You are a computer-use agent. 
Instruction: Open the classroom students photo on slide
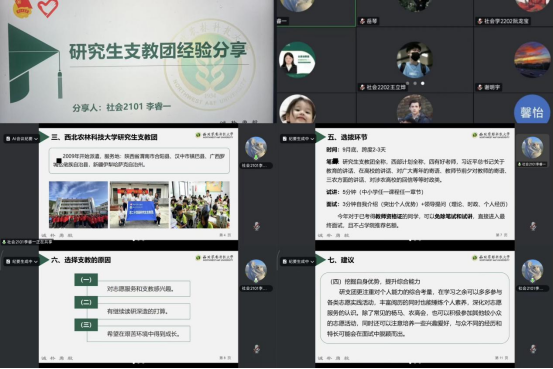click(x=200, y=205)
